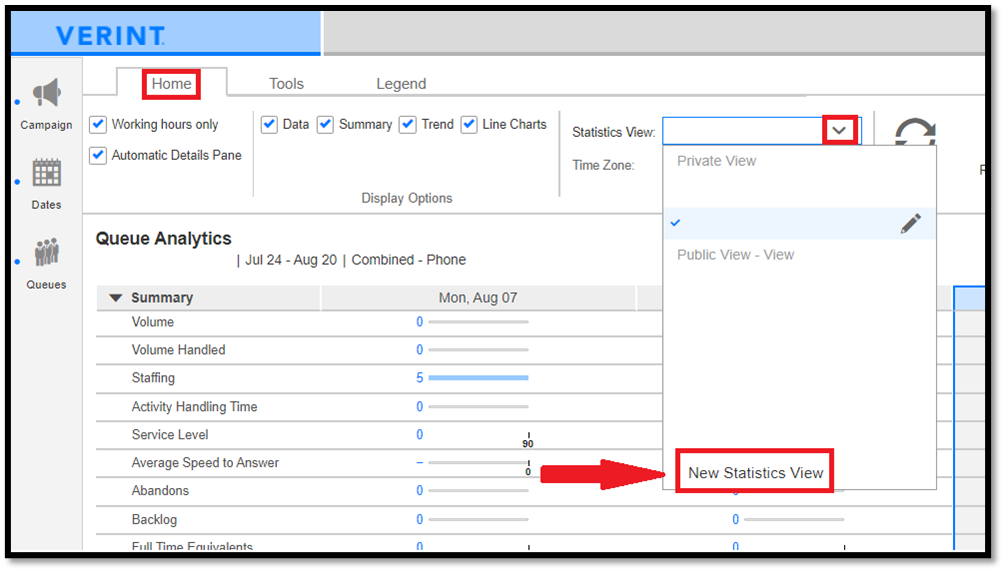Uncheck the Data checkbox
1004x571 pixels.
(x=270, y=124)
